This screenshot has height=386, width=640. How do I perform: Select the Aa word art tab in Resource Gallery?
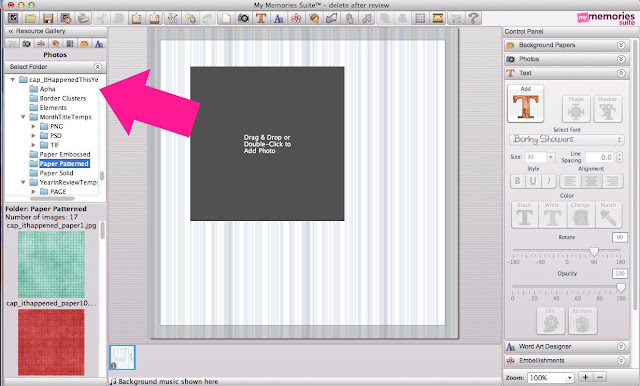pos(99,43)
